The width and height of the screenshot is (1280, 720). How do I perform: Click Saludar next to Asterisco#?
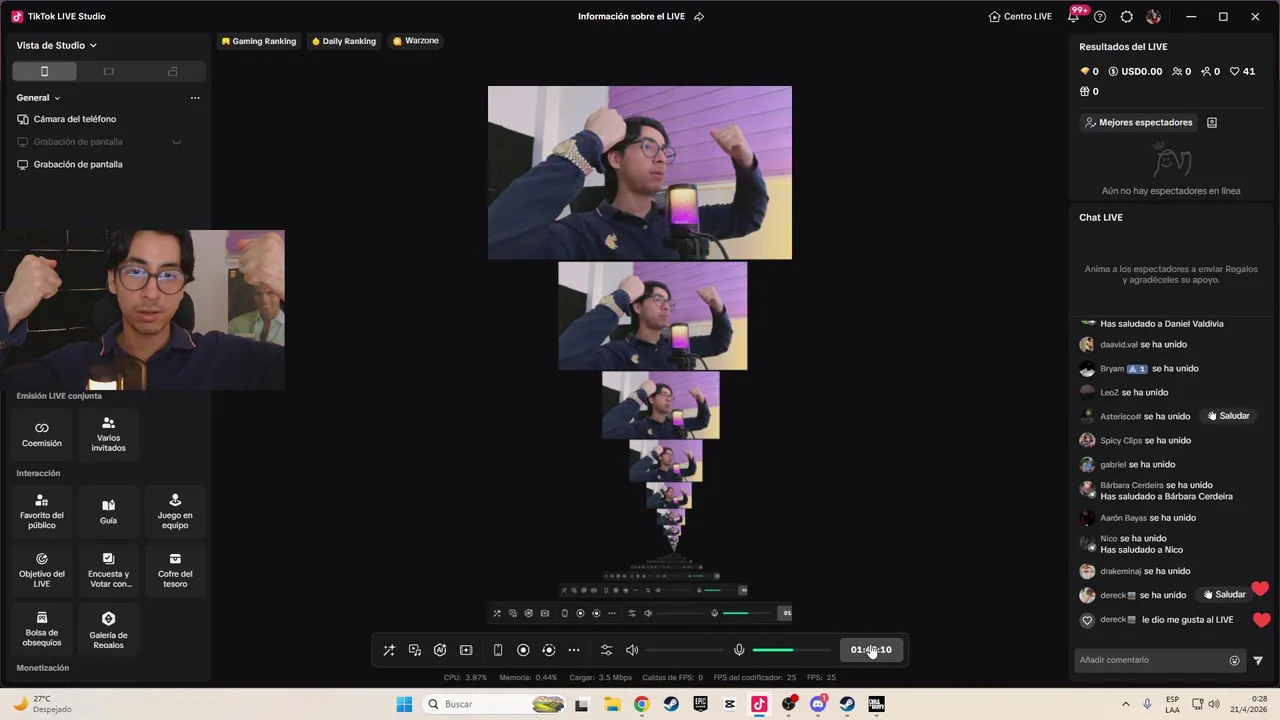tap(1228, 416)
